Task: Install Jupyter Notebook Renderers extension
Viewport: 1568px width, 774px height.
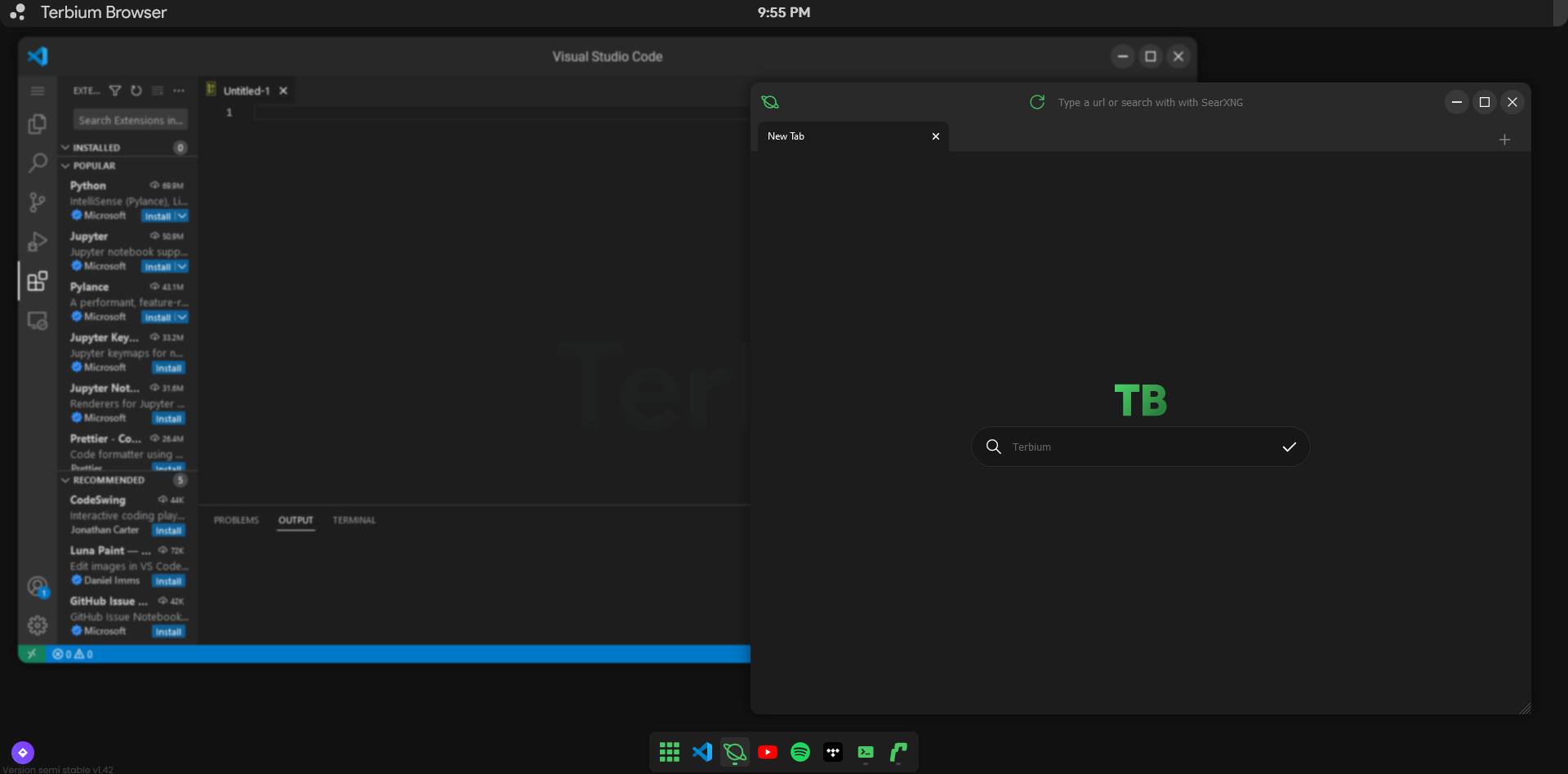Action: coord(168,419)
